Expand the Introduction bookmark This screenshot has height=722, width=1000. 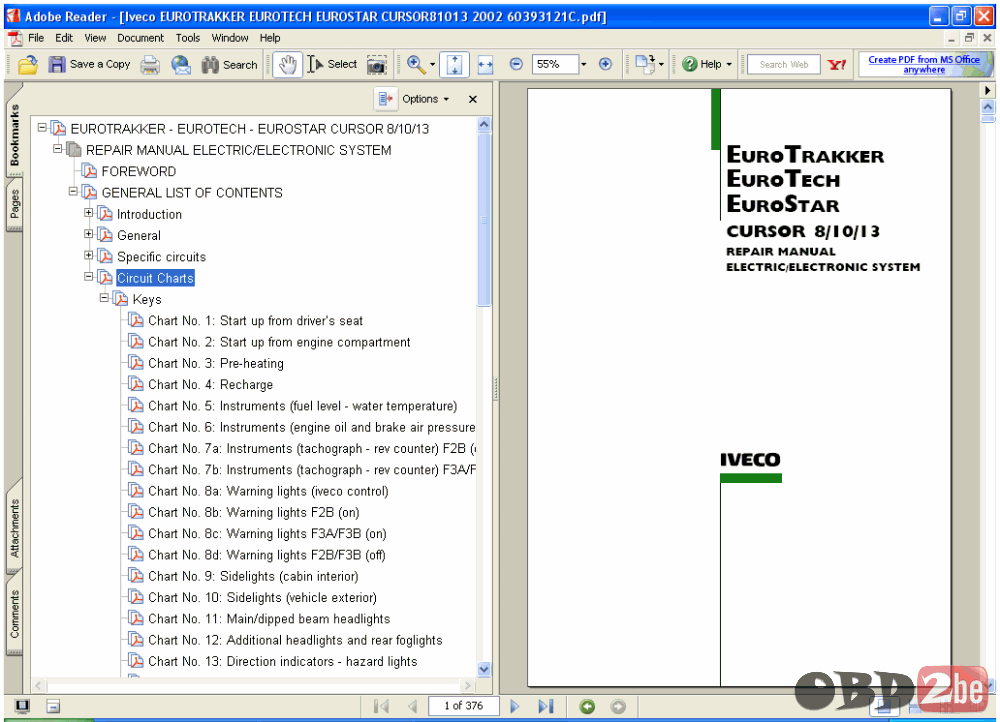point(89,213)
